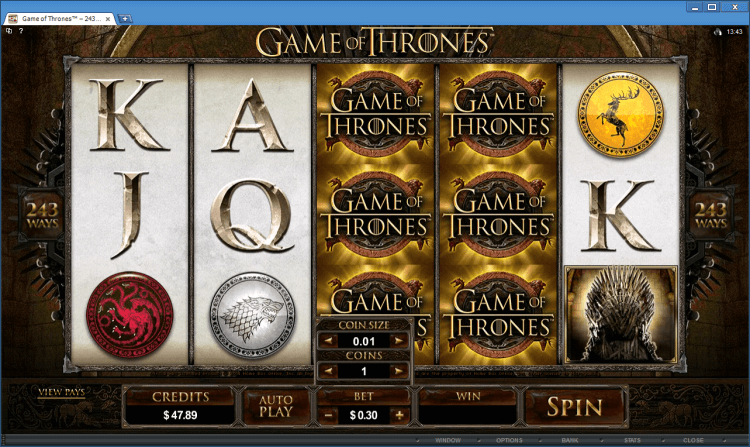Click the fullscreen icon at top left

(x=9, y=31)
